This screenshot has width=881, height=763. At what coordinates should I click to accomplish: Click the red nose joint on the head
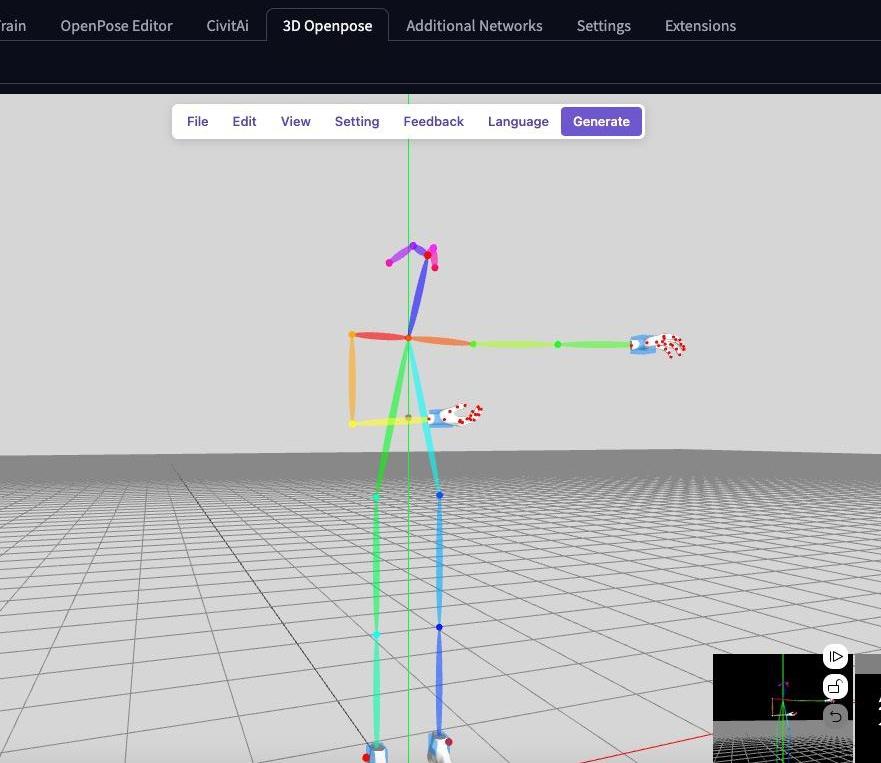[428, 256]
